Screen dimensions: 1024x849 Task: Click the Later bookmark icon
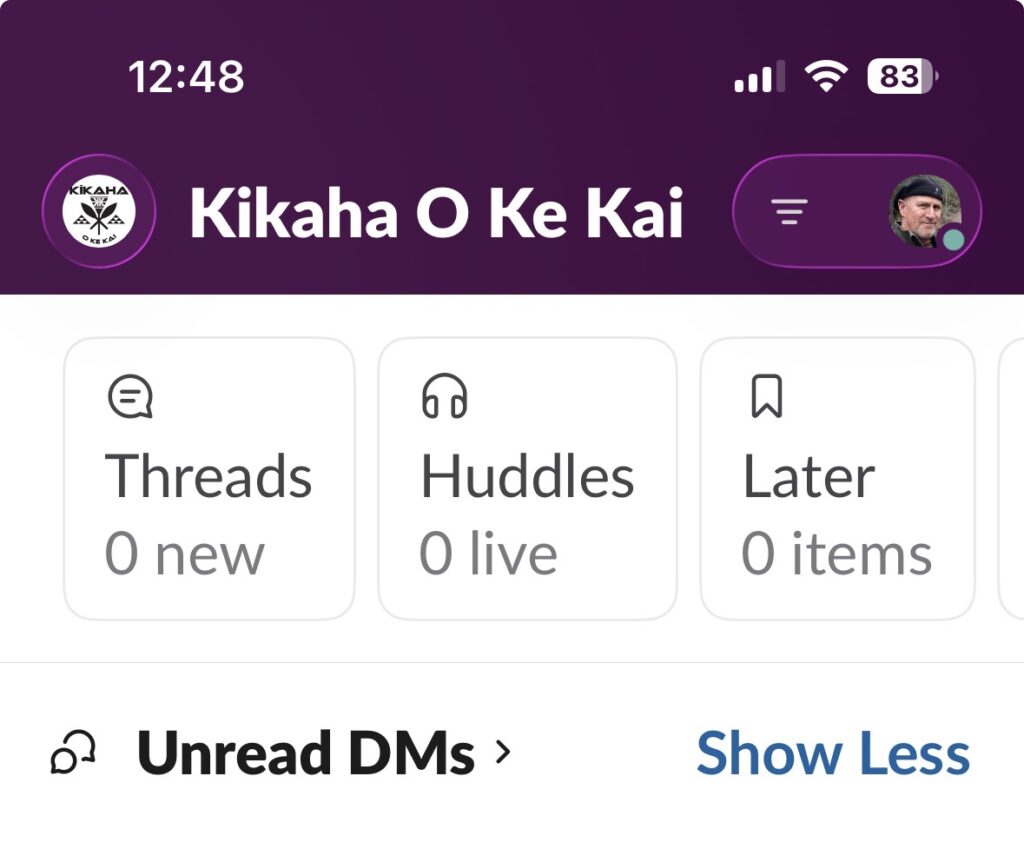click(766, 397)
